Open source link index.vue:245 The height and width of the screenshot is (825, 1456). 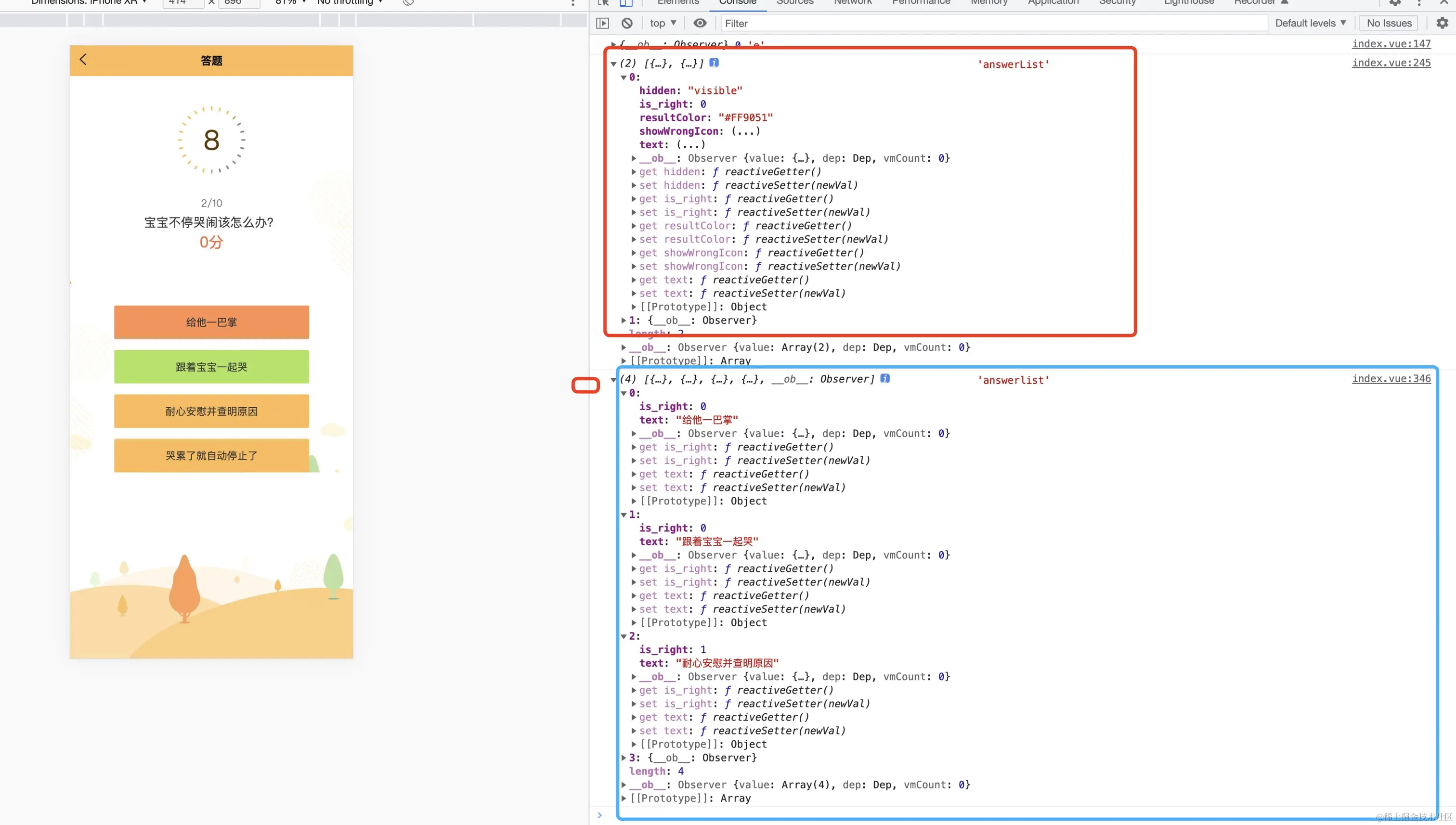click(x=1391, y=63)
